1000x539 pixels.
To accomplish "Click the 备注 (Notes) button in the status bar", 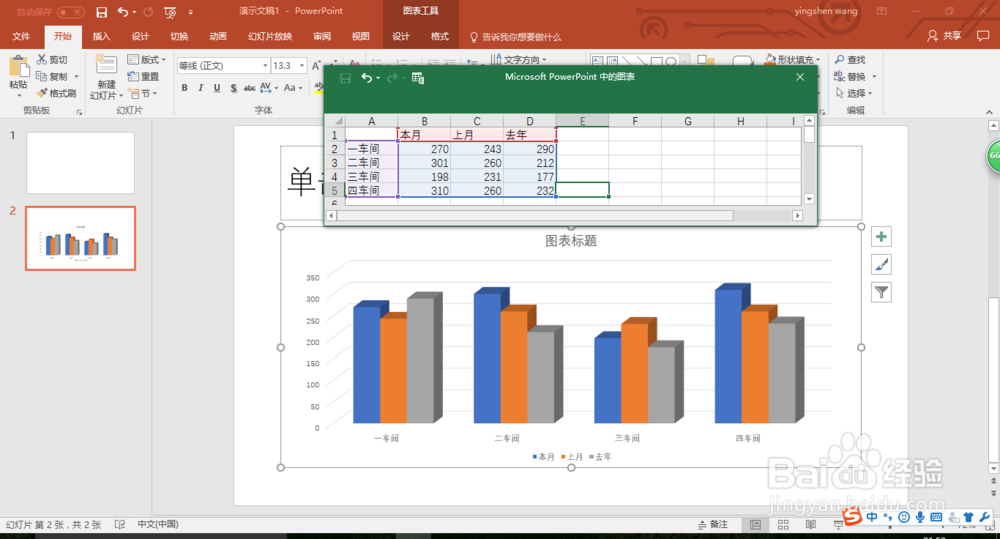I will [x=713, y=524].
